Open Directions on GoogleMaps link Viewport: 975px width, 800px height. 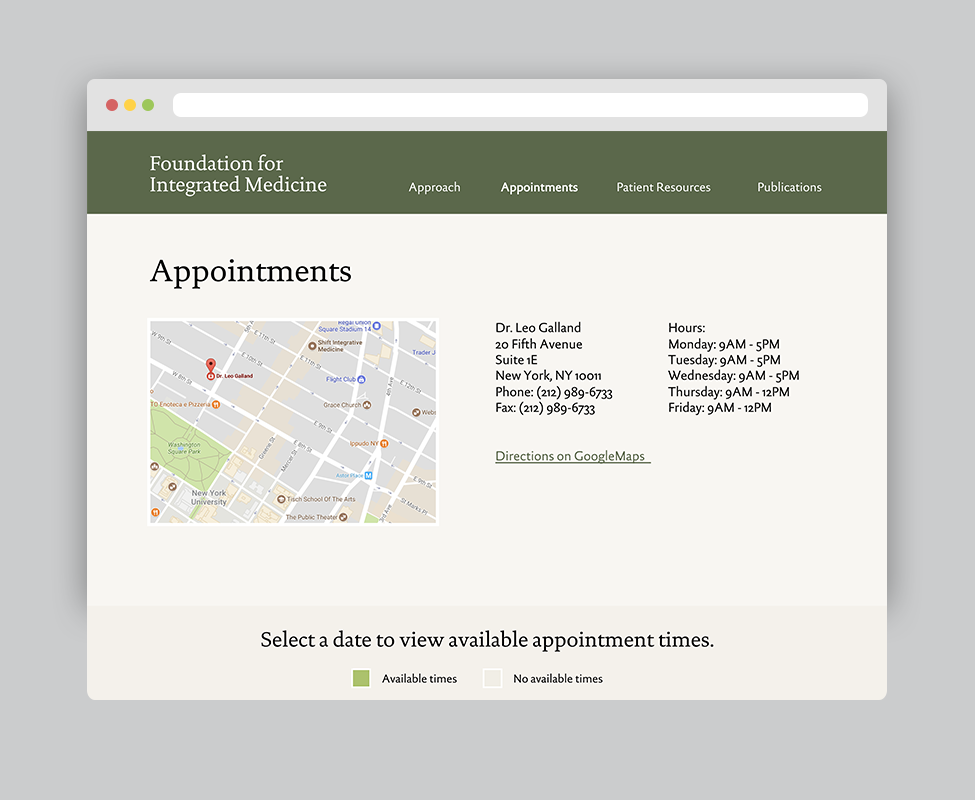click(572, 456)
